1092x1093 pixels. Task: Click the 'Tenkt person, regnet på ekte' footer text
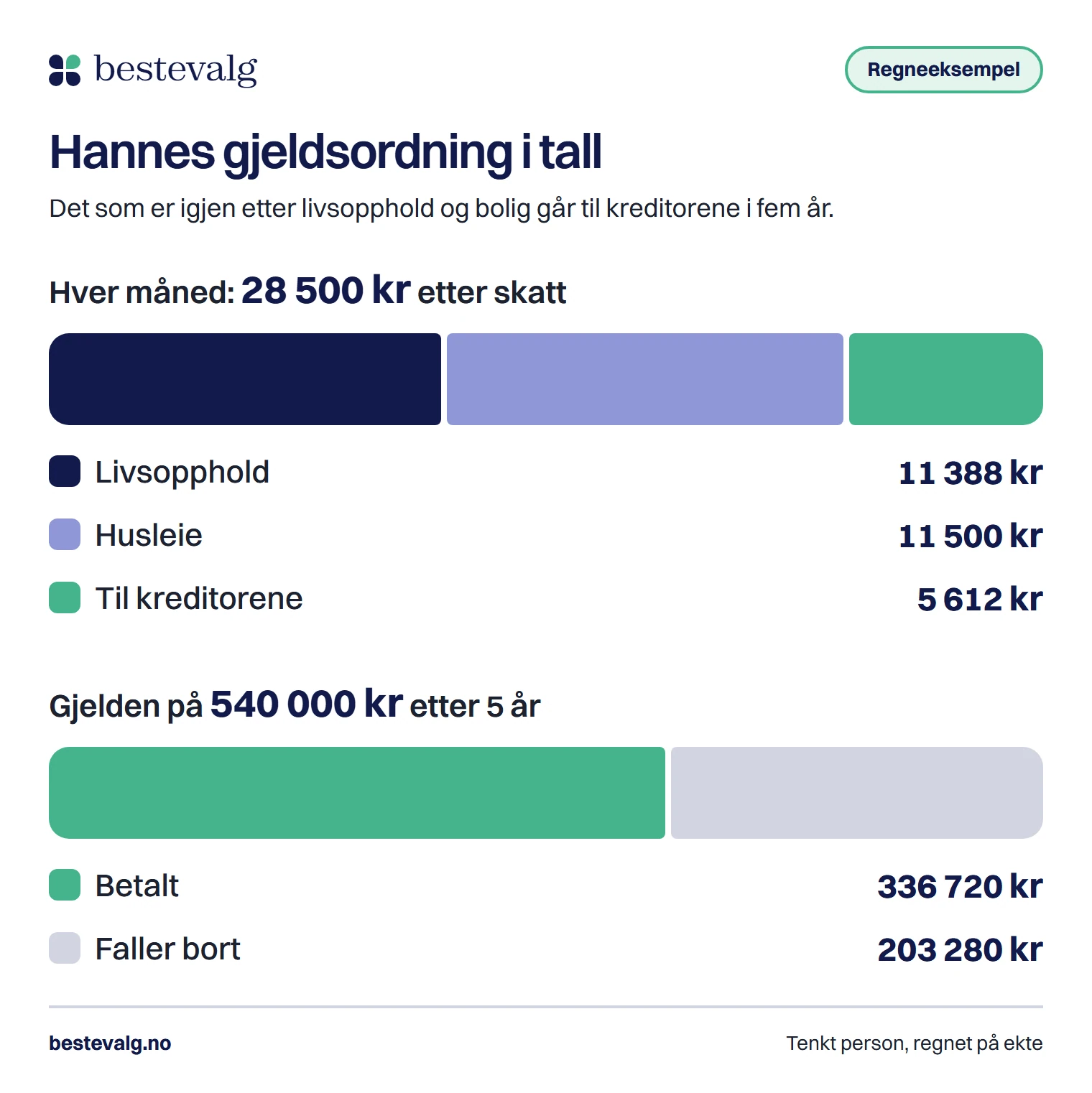pyautogui.click(x=915, y=1043)
